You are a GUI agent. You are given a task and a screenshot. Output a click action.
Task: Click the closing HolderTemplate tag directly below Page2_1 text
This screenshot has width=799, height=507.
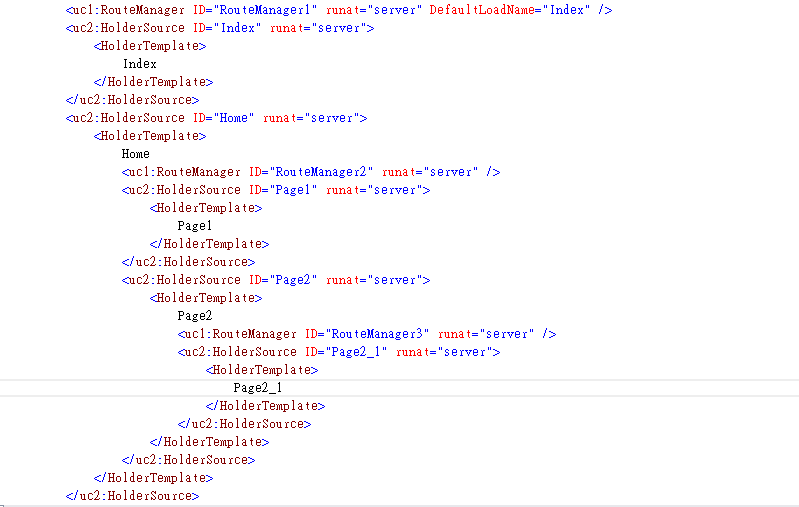pos(265,406)
